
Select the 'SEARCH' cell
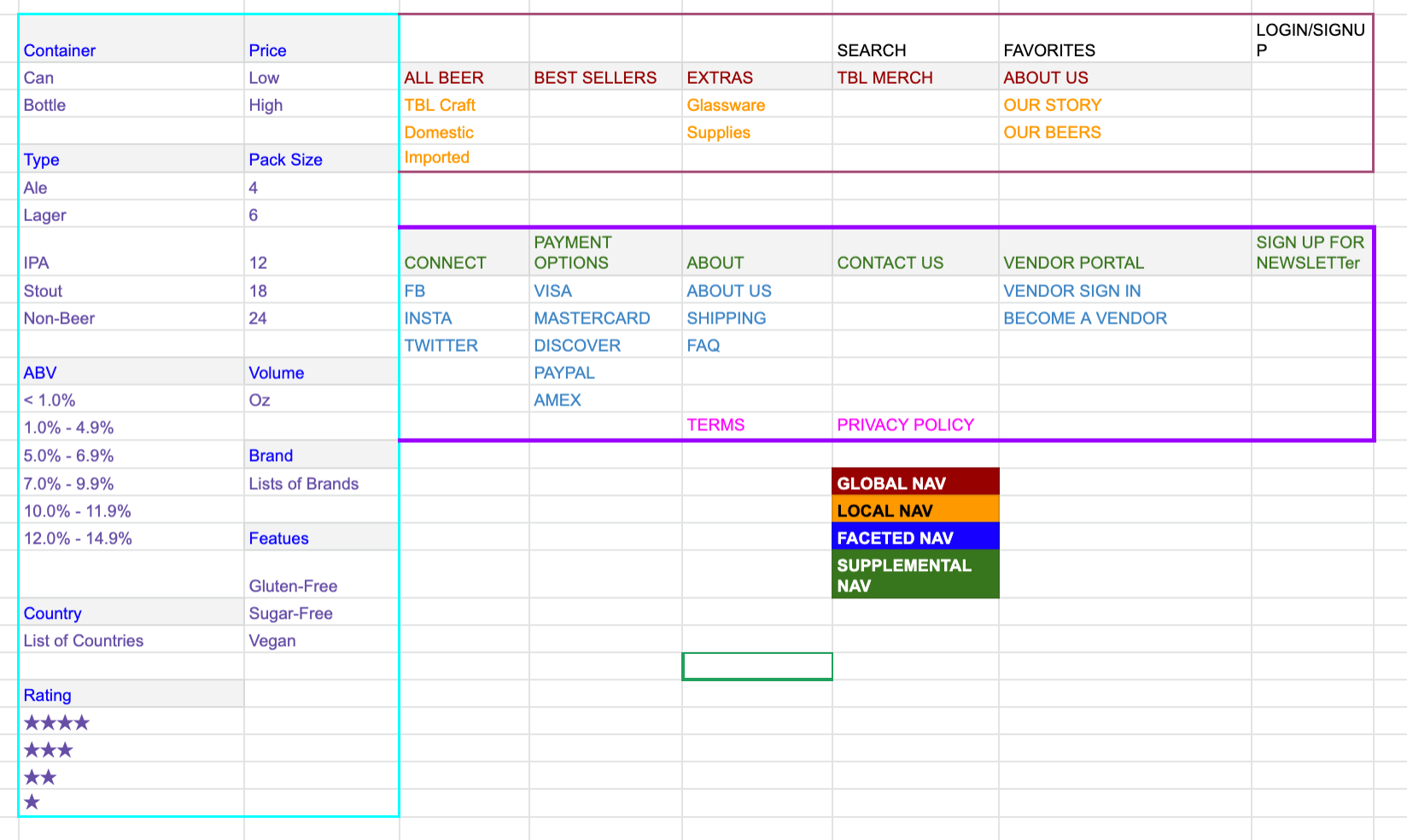click(915, 38)
